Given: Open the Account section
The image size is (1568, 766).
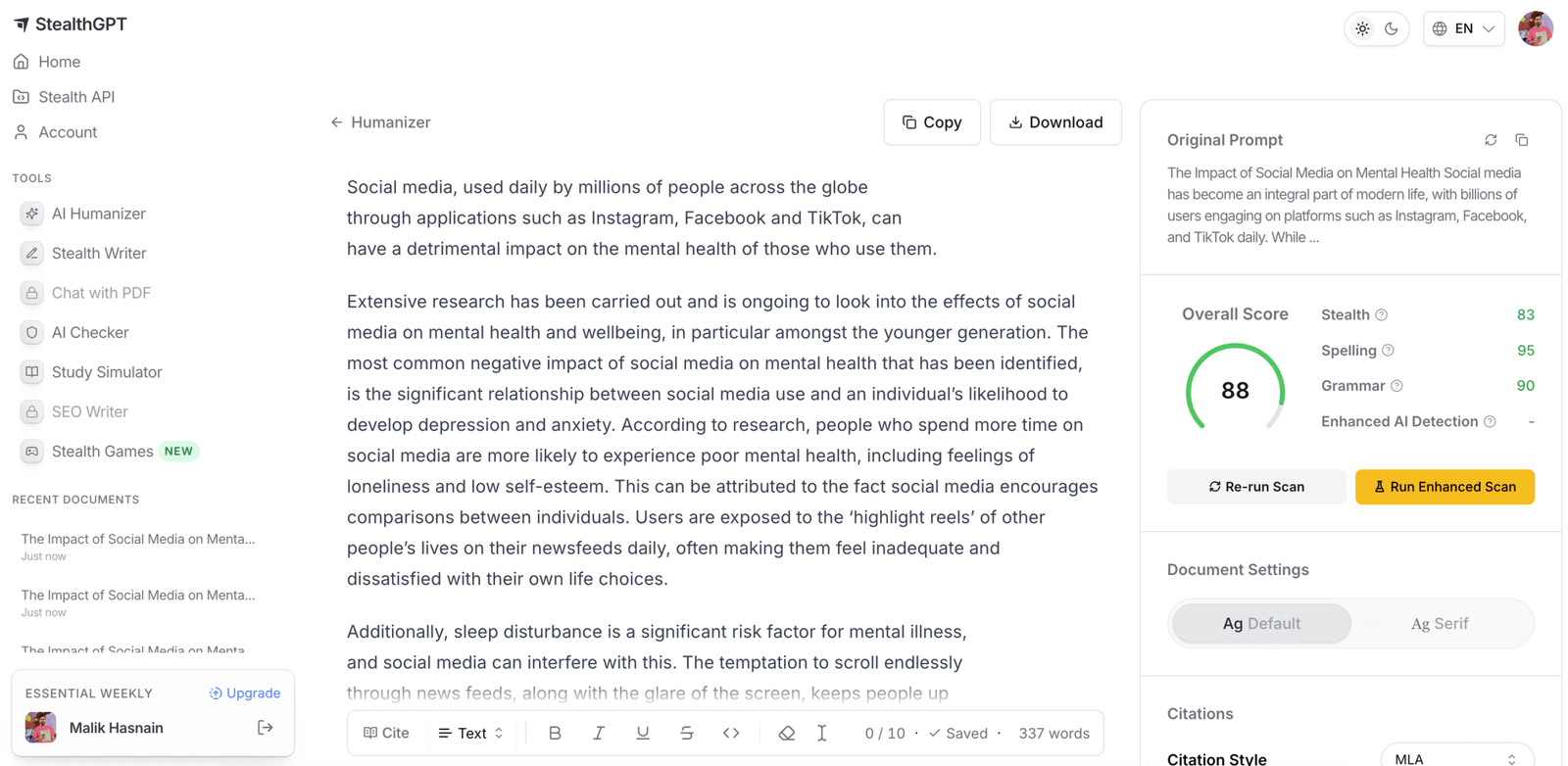Looking at the screenshot, I should pyautogui.click(x=67, y=131).
